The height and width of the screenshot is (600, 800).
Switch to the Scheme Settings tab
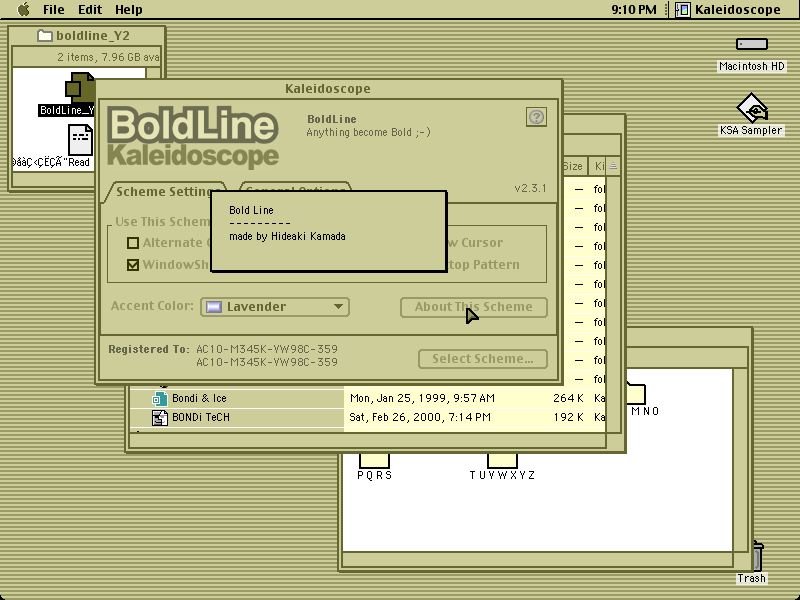coord(163,192)
